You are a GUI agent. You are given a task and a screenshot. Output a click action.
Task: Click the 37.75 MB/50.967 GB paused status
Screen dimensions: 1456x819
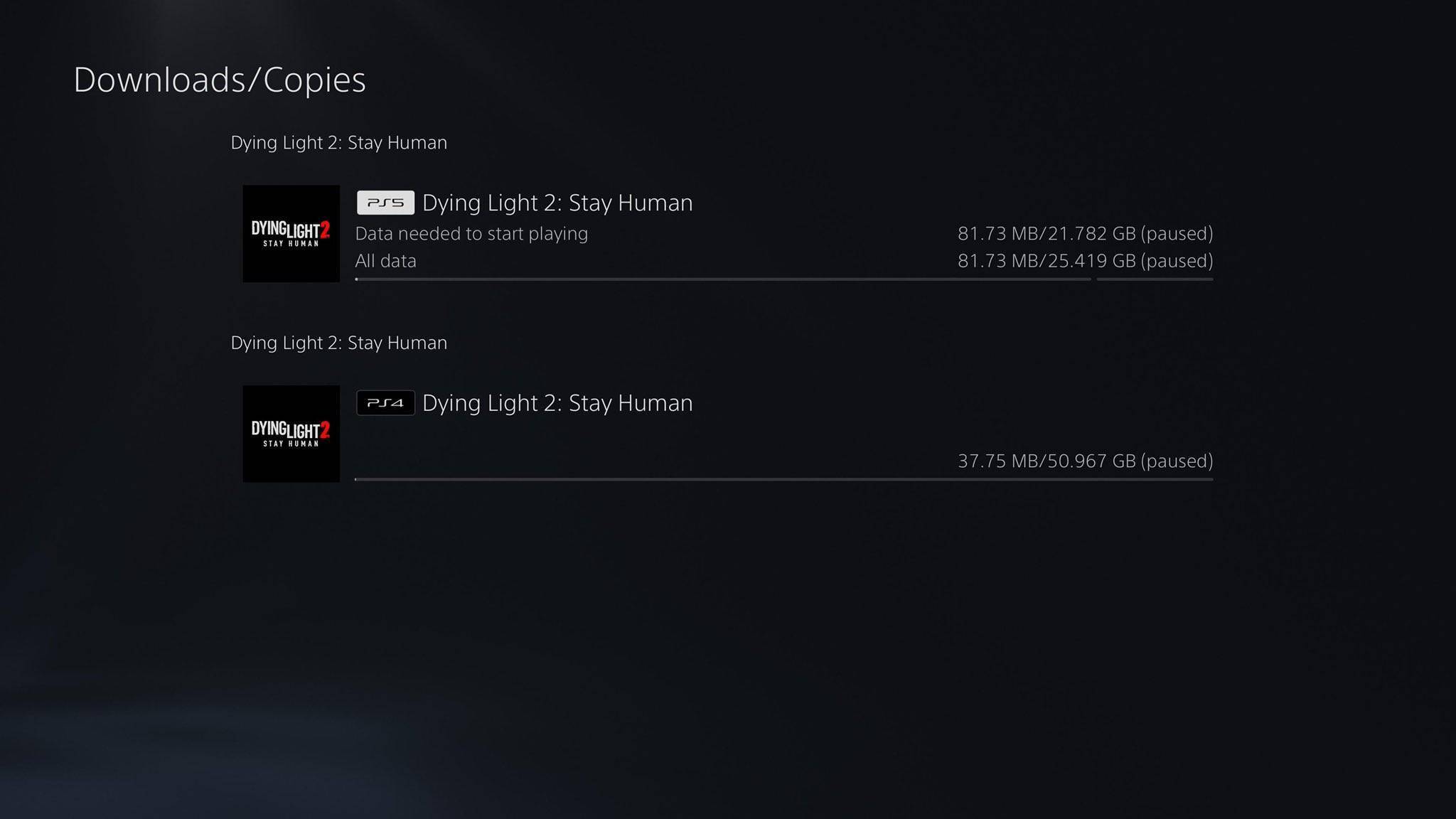point(1085,461)
